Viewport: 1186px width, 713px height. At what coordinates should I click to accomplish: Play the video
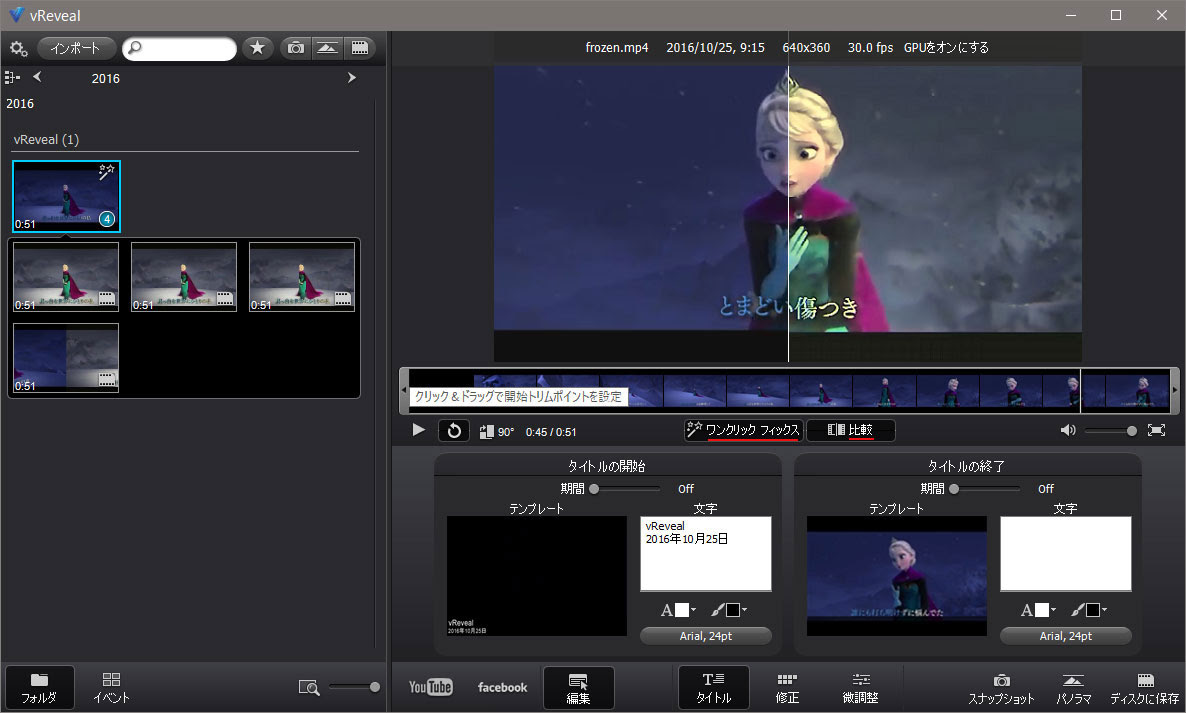418,430
